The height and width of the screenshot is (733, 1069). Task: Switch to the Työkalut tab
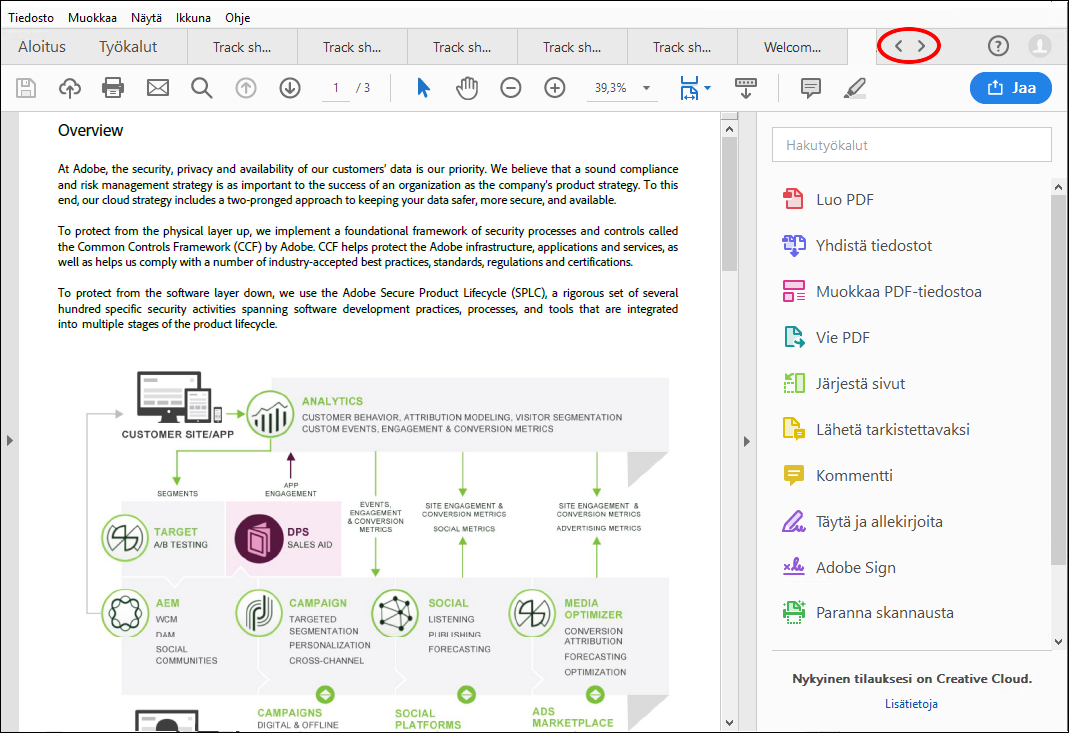point(128,47)
